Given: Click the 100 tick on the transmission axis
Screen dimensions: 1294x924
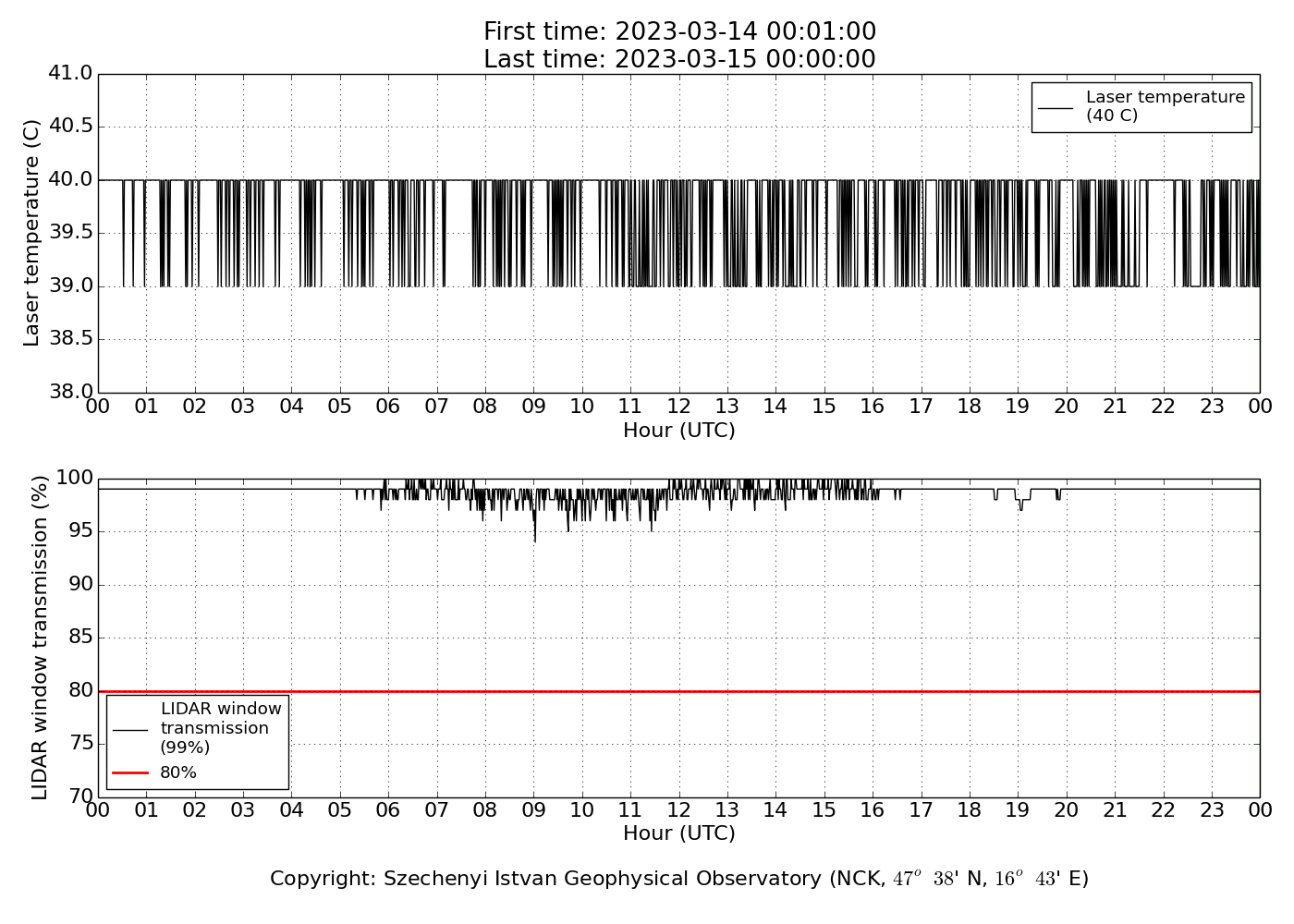Looking at the screenshot, I should click(75, 478).
